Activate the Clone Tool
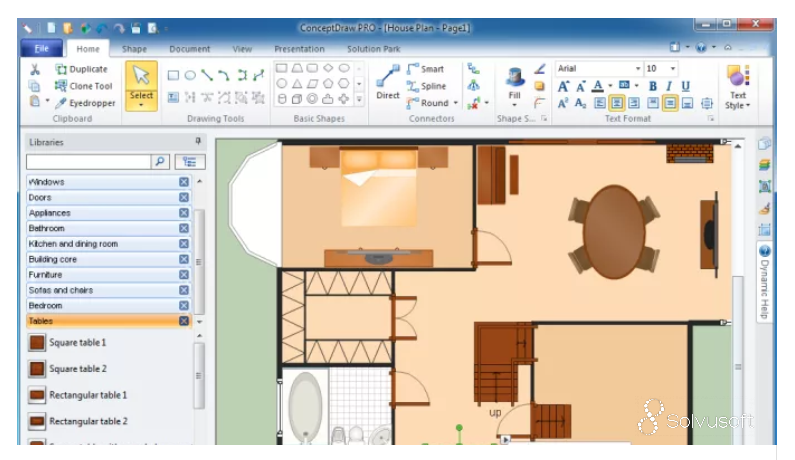The width and height of the screenshot is (795, 460). coord(84,86)
